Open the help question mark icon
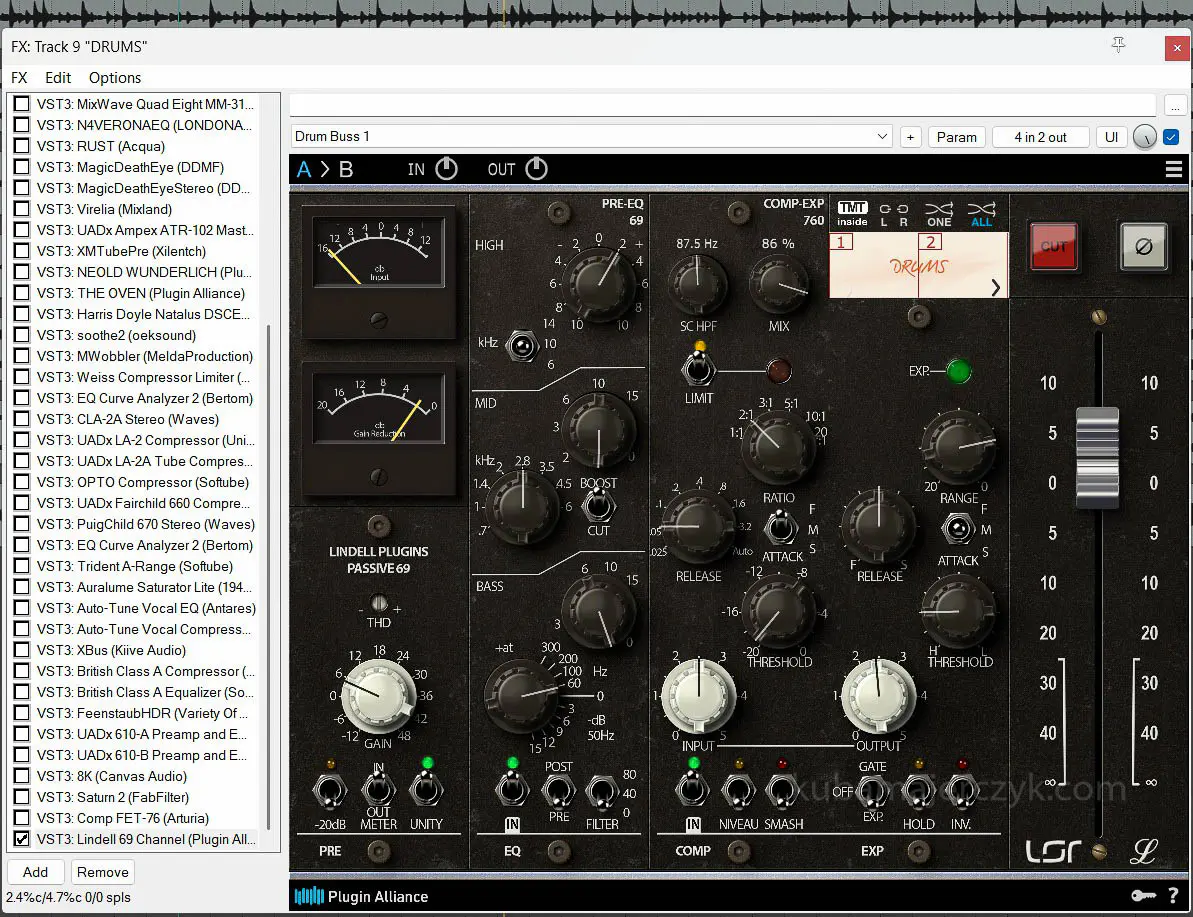The width and height of the screenshot is (1193, 917). pos(1173,896)
